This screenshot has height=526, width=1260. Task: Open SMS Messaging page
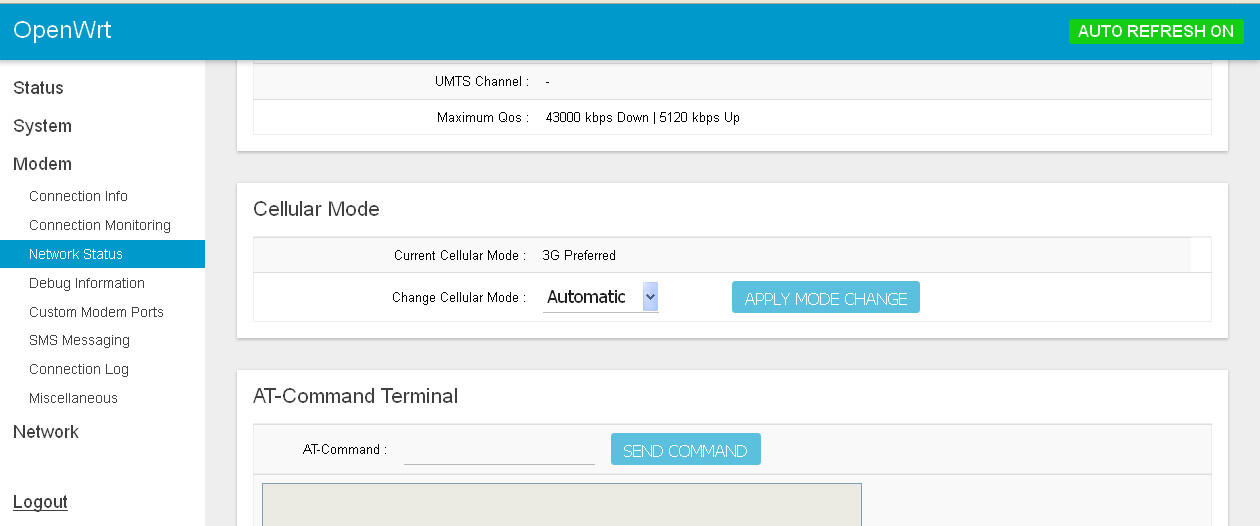(x=79, y=340)
